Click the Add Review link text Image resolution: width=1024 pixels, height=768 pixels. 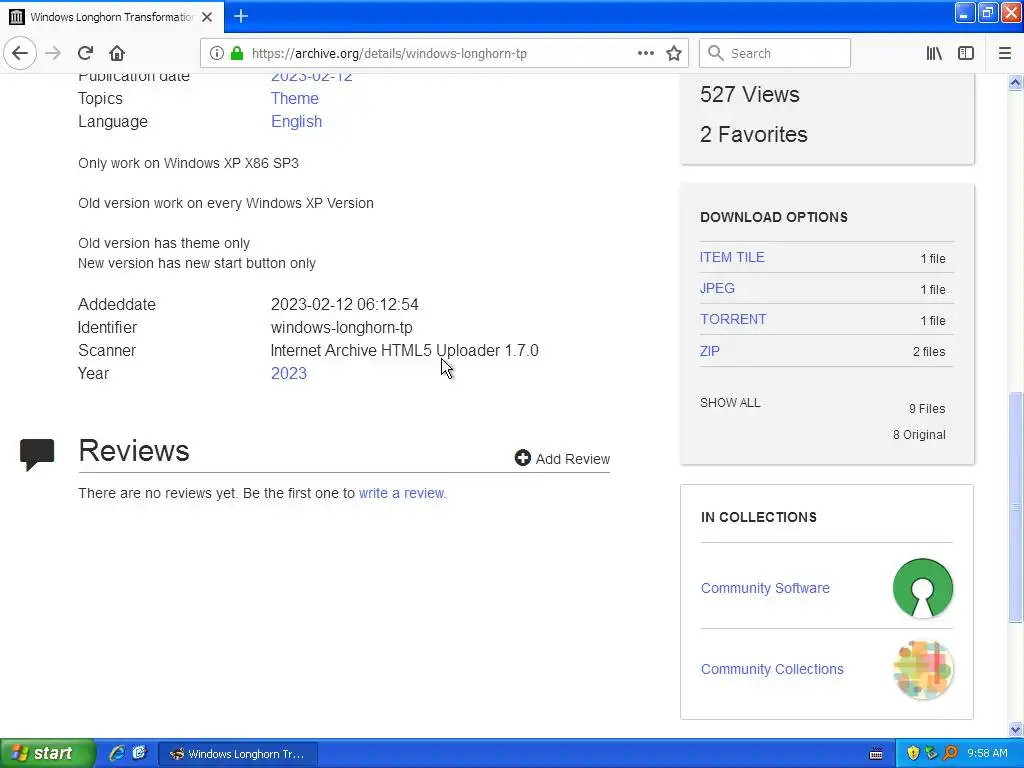[573, 459]
